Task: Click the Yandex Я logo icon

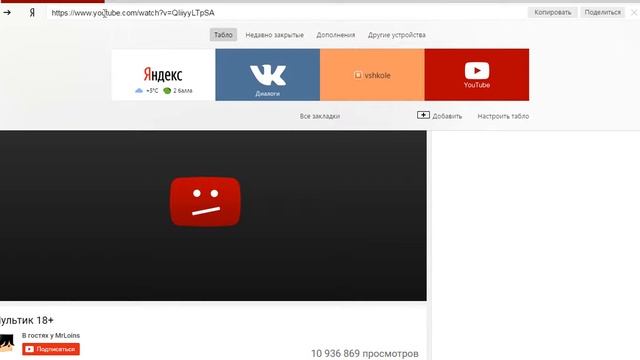Action: (x=32, y=13)
